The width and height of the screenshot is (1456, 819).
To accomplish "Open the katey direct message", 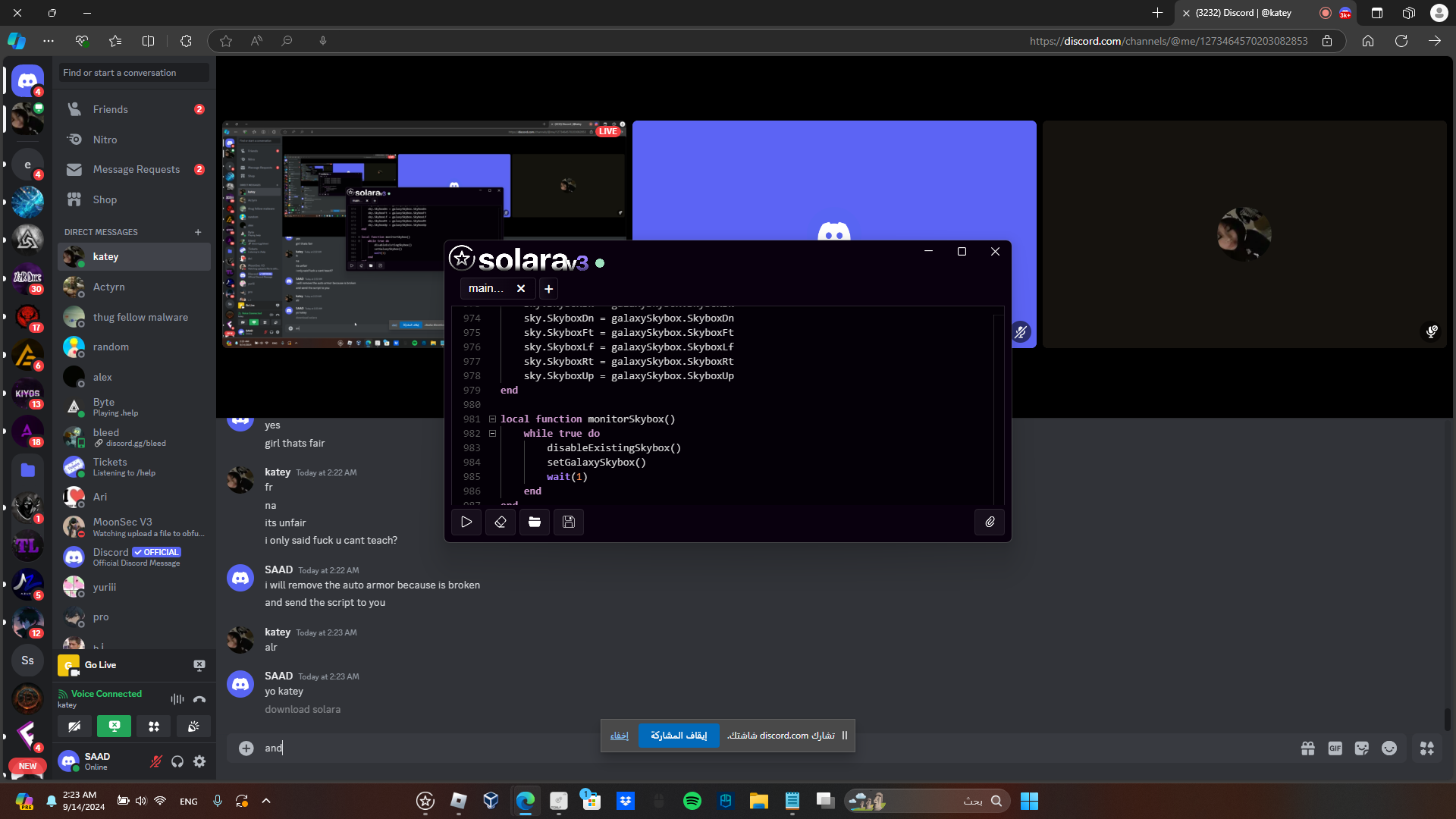I will pyautogui.click(x=134, y=256).
